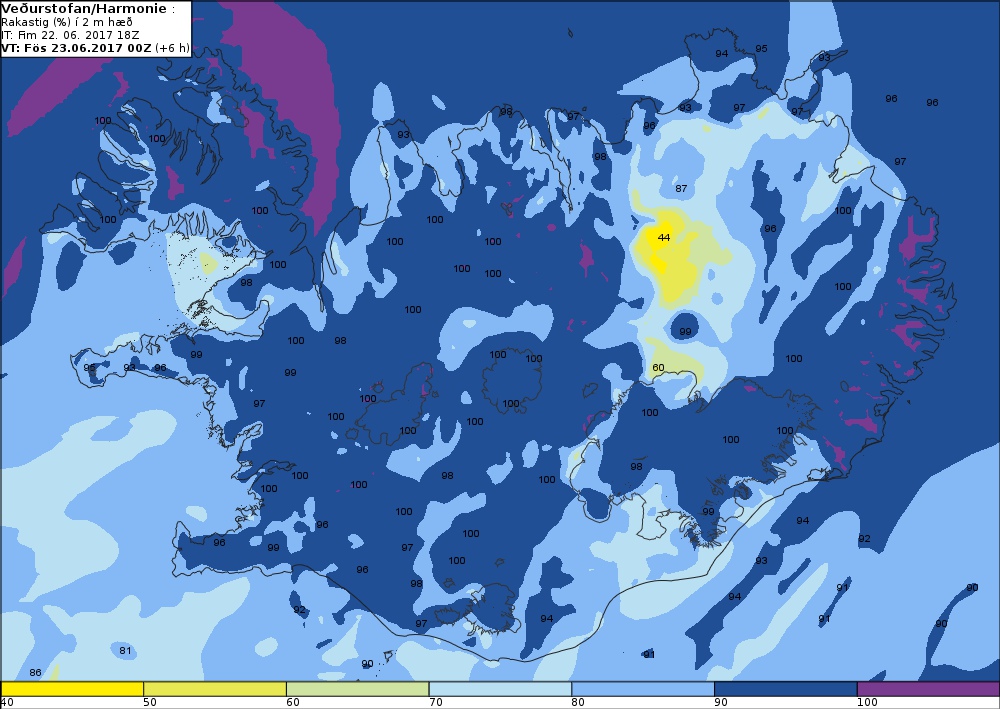
Task: Click the 44 value in the yellow area
Action: click(663, 237)
